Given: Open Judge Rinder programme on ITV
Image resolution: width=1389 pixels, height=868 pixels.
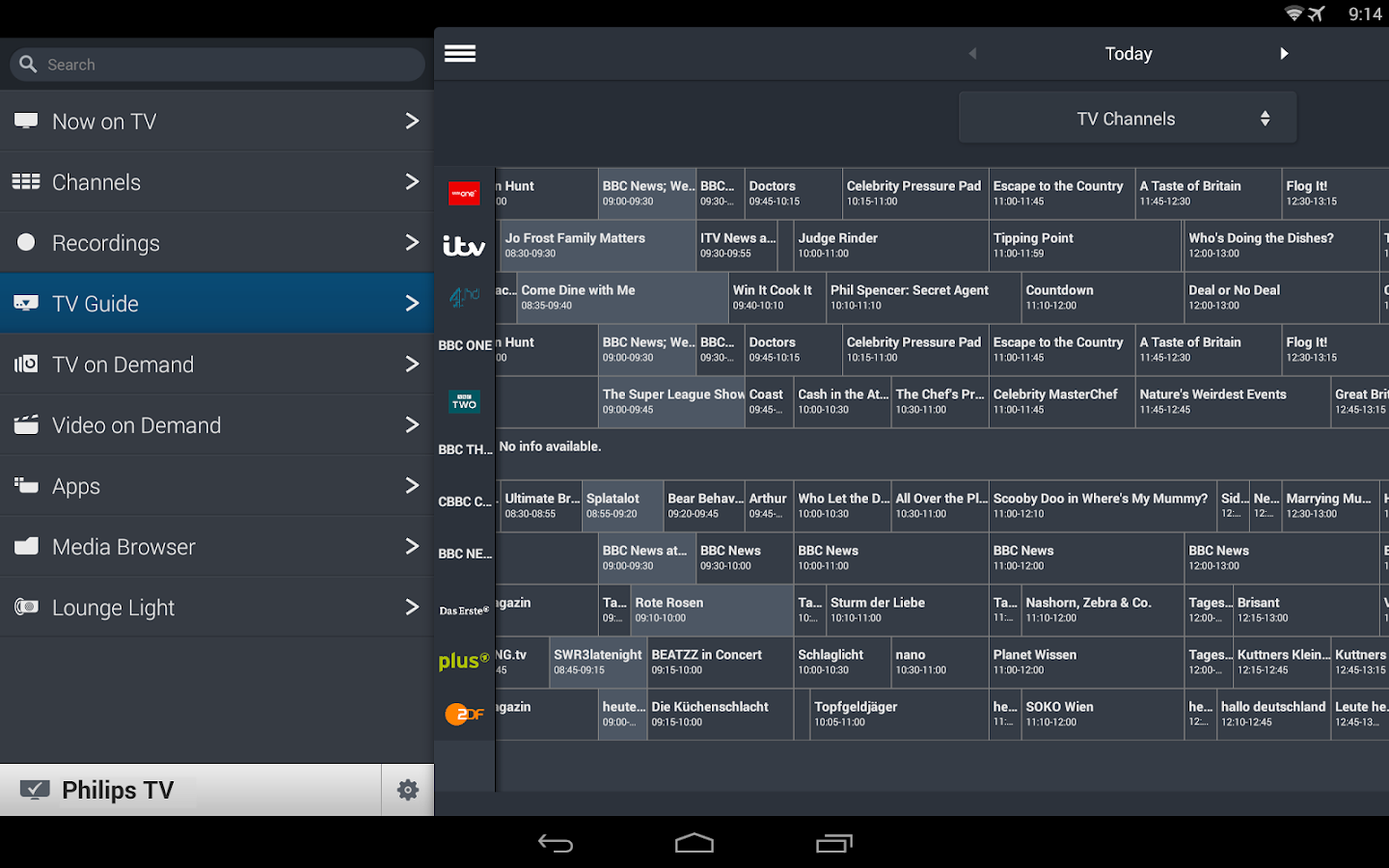Looking at the screenshot, I should [890, 246].
